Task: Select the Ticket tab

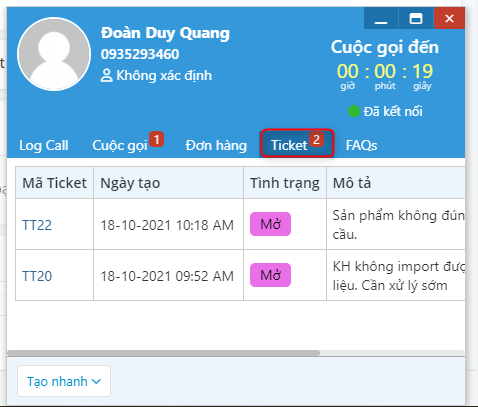Action: click(297, 143)
